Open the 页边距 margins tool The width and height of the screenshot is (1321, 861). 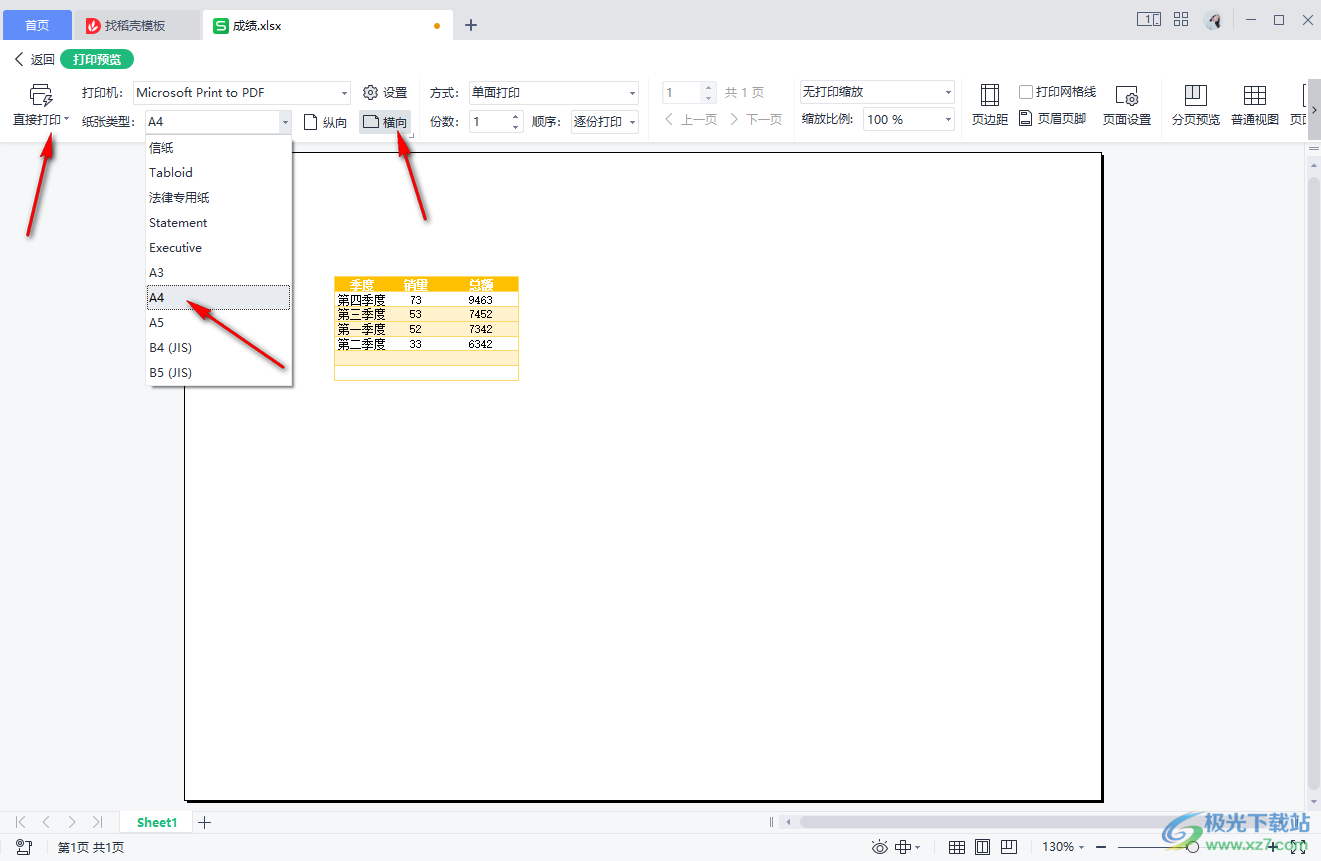tap(990, 105)
